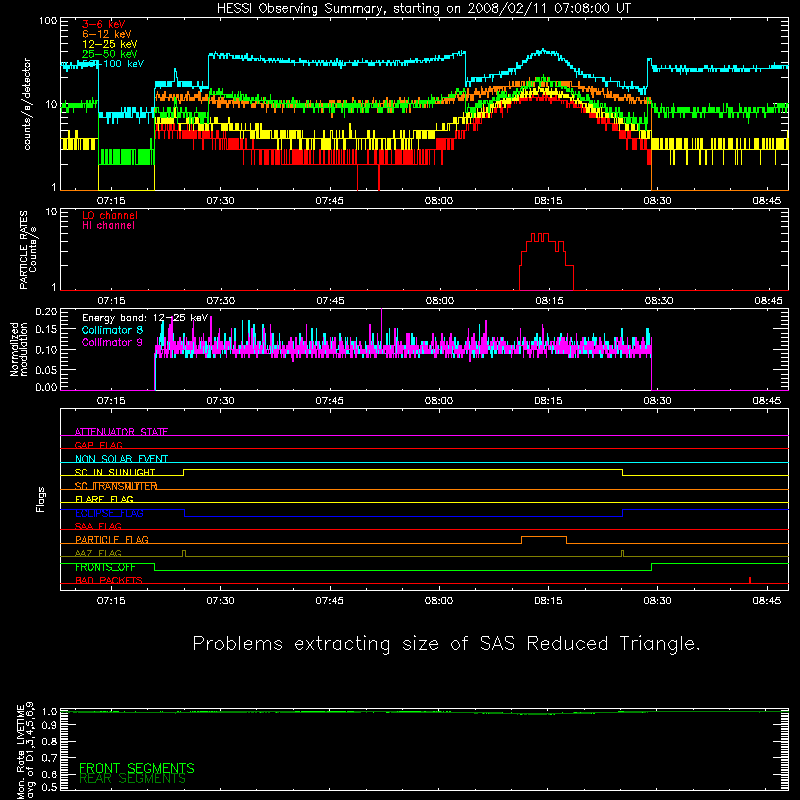Click the AAZ_FLAG label

click(98, 553)
